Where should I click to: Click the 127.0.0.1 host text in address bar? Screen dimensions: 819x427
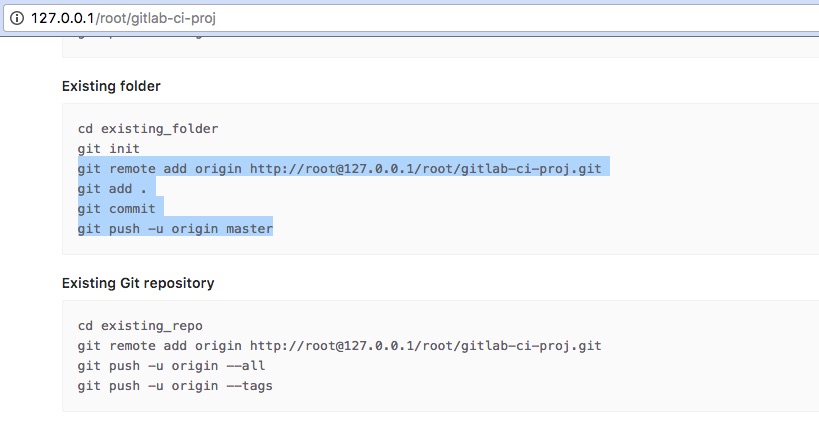pyautogui.click(x=62, y=18)
